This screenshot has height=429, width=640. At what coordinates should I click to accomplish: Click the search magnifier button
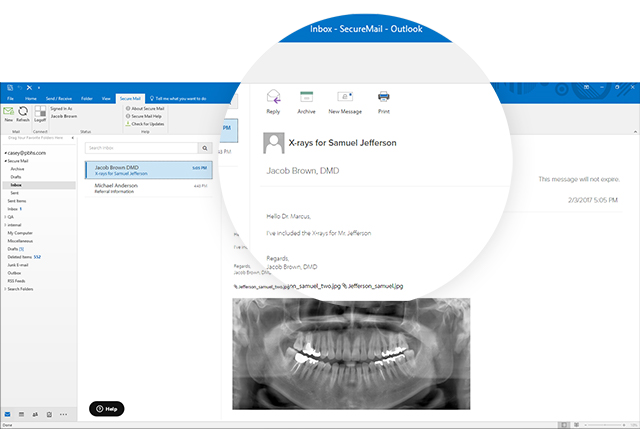(x=205, y=148)
